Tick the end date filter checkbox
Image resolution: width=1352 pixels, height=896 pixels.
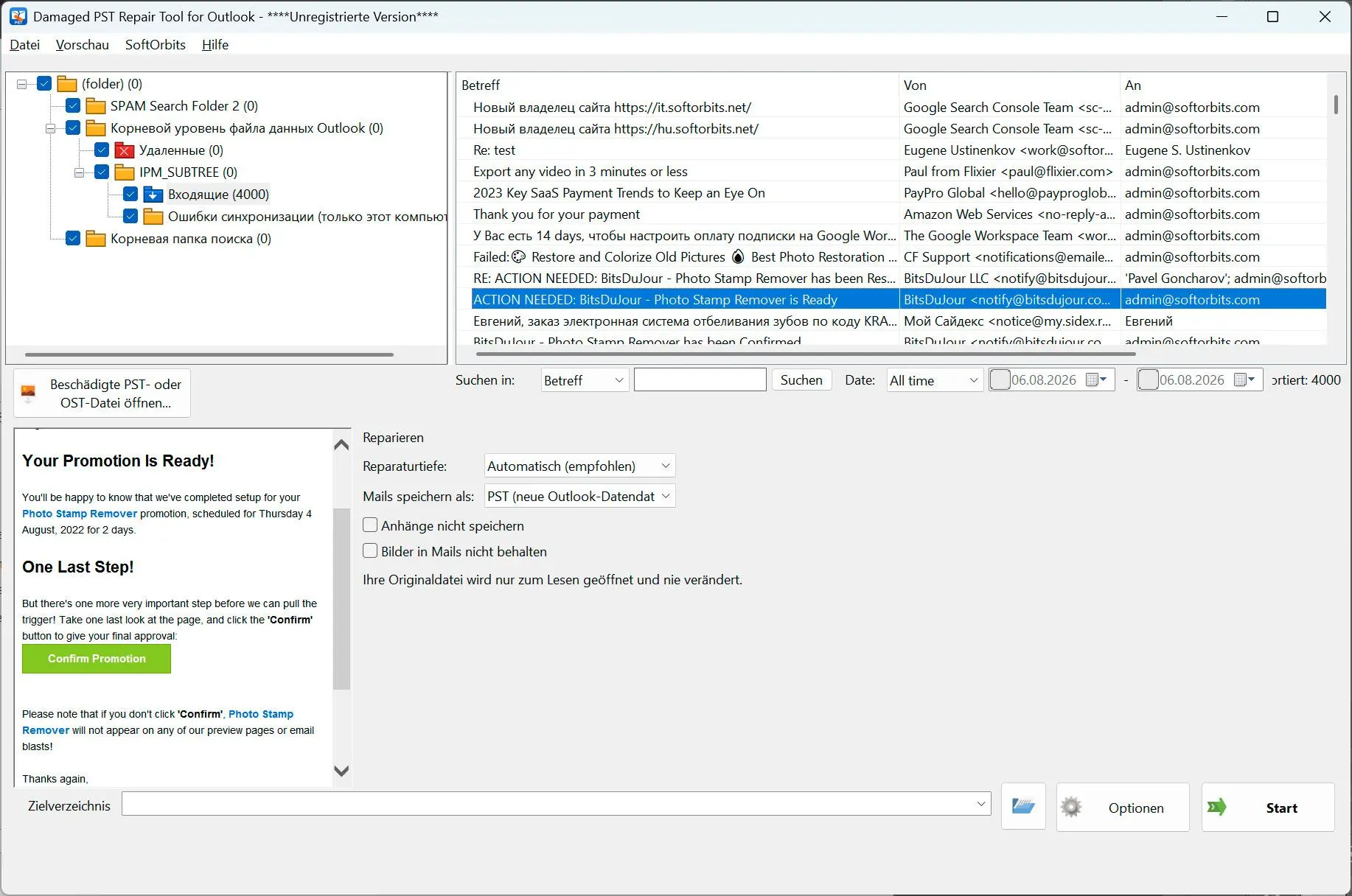coord(1148,380)
